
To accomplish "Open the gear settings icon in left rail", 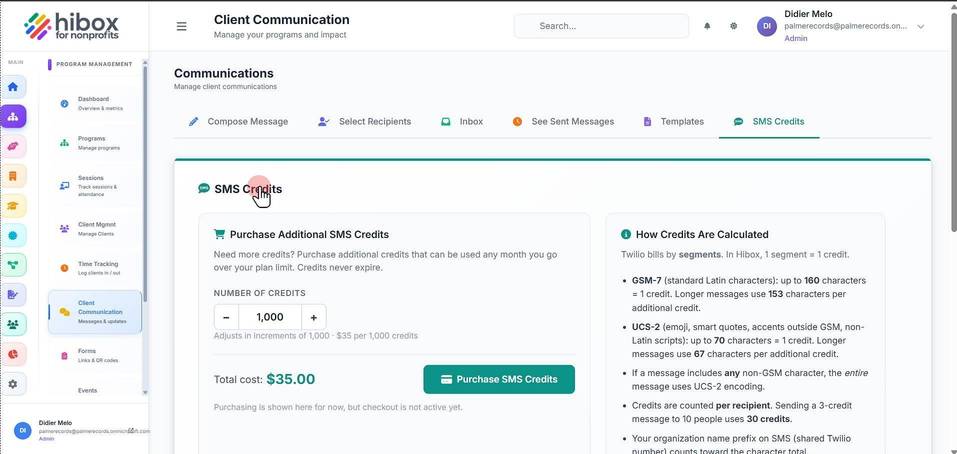I will coord(13,384).
